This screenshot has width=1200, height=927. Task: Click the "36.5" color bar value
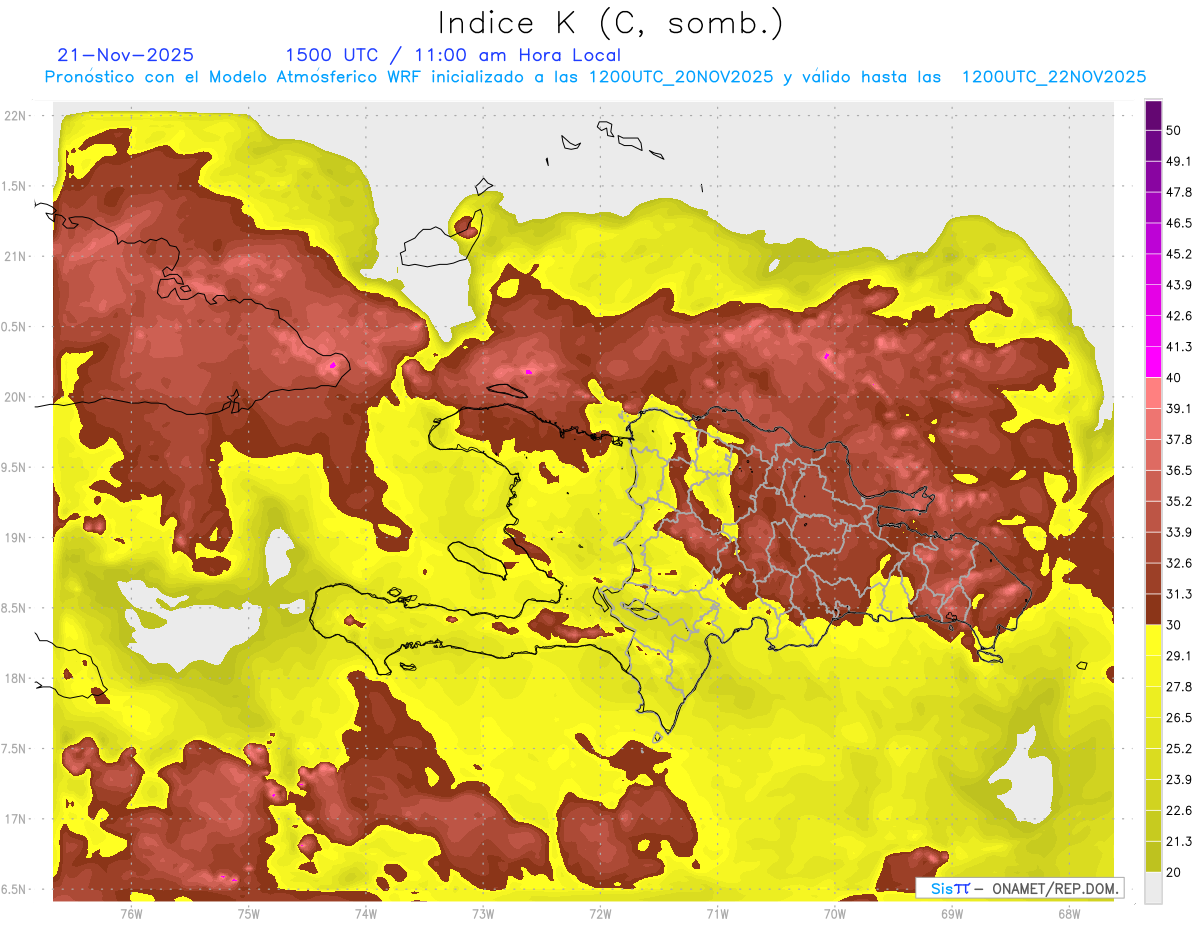(x=1179, y=471)
